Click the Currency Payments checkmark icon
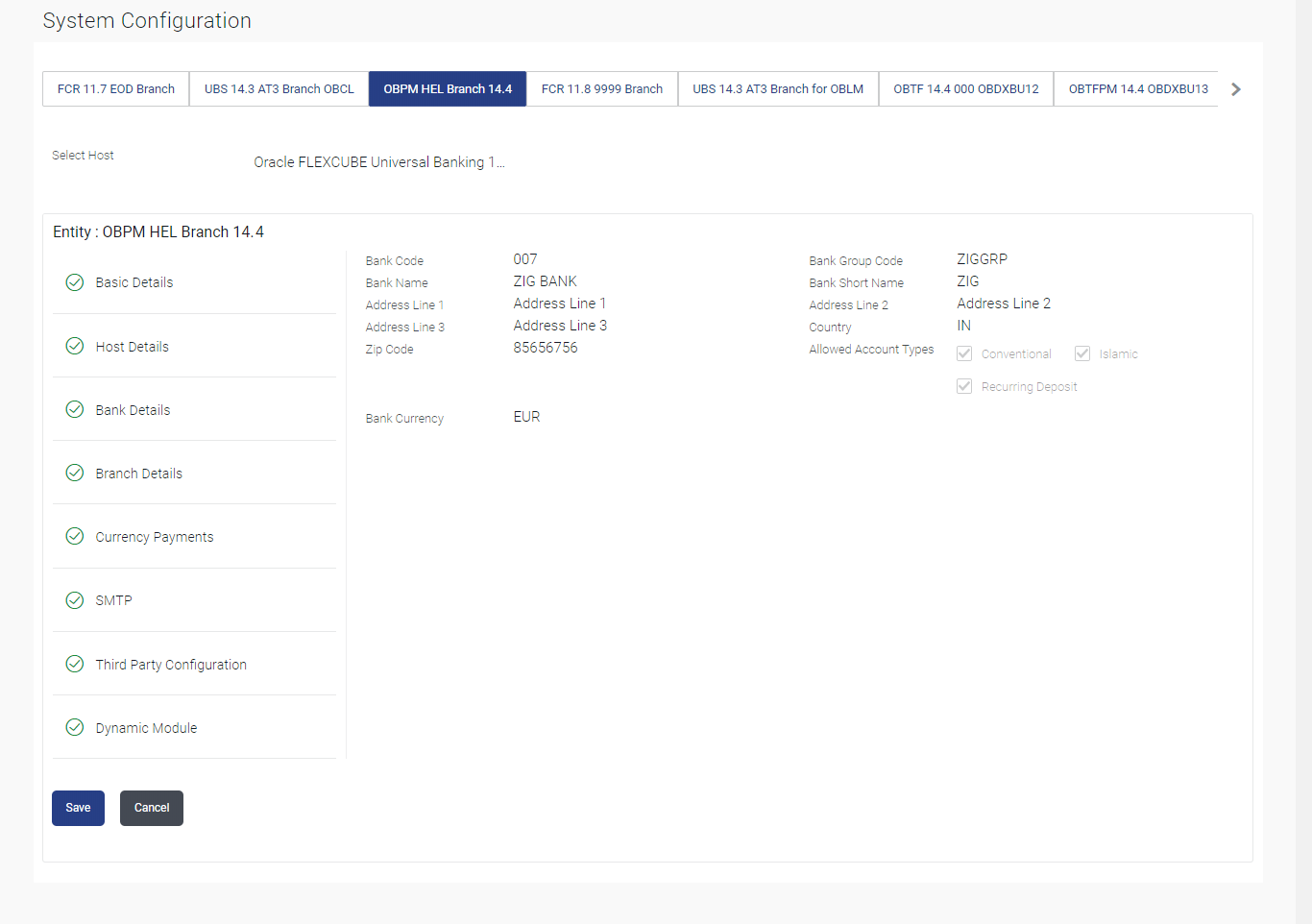 click(x=75, y=536)
